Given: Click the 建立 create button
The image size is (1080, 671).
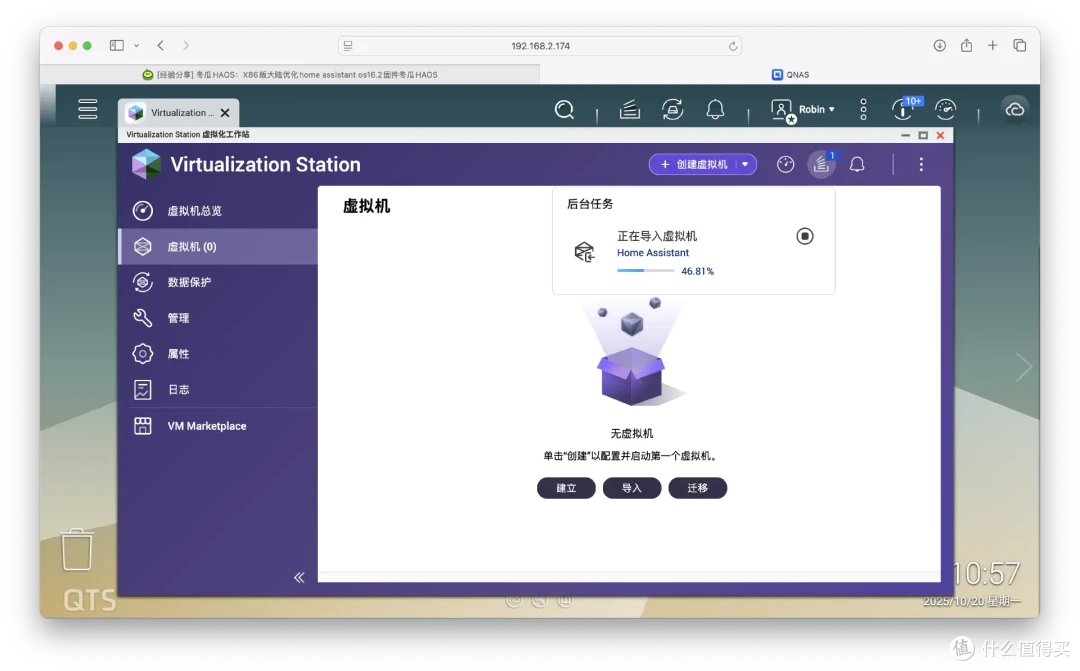Looking at the screenshot, I should pyautogui.click(x=566, y=488).
